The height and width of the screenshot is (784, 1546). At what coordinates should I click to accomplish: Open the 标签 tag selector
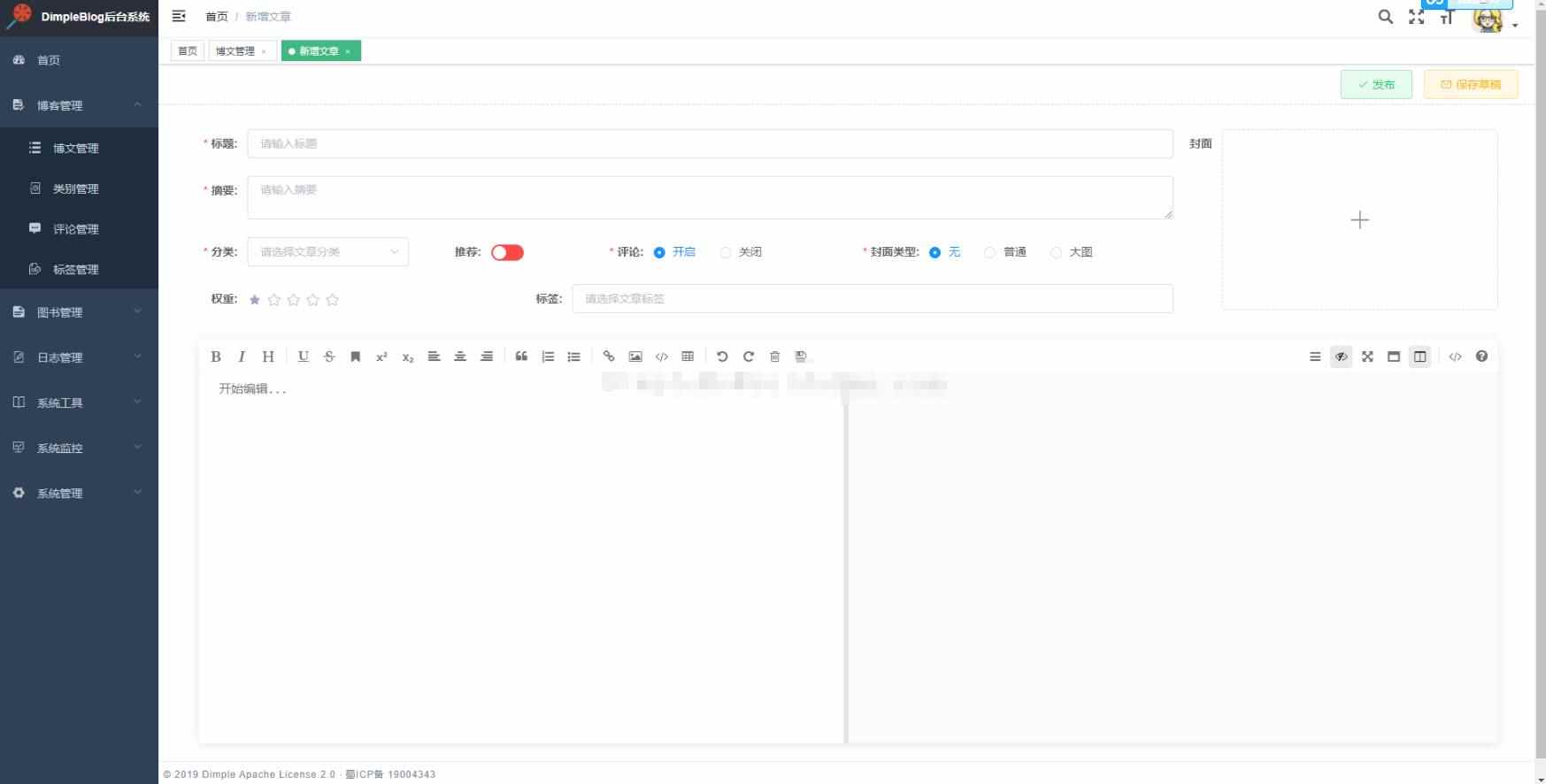point(873,299)
